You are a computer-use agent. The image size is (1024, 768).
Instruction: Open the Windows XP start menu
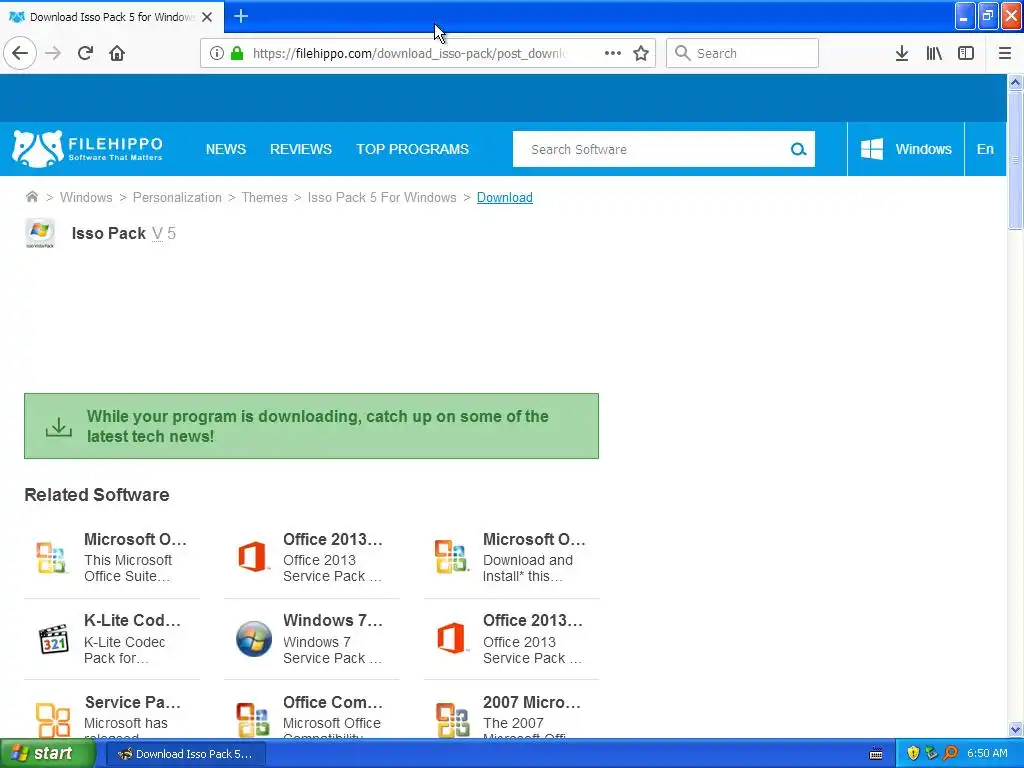pyautogui.click(x=46, y=754)
